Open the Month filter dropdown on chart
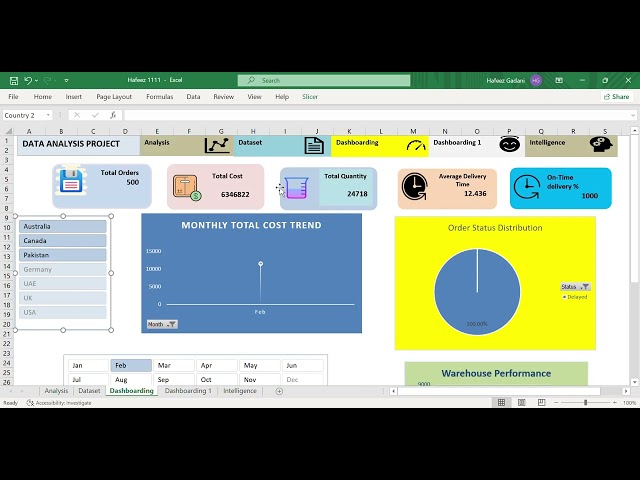The image size is (640, 480). [162, 324]
